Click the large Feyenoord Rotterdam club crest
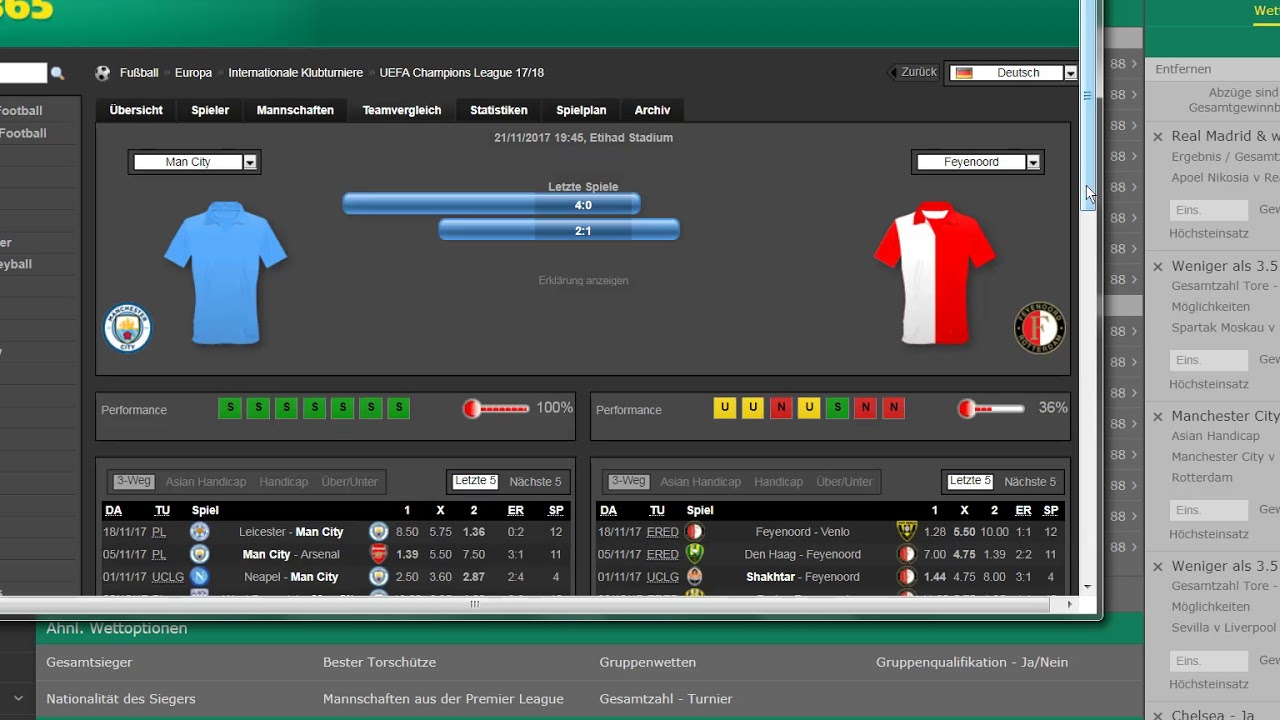This screenshot has width=1280, height=720. tap(1040, 329)
